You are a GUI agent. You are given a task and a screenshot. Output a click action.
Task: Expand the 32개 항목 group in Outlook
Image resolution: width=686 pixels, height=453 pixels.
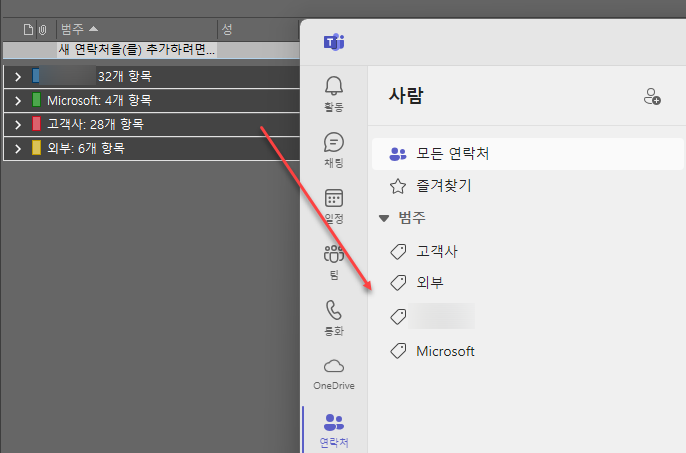click(18, 77)
